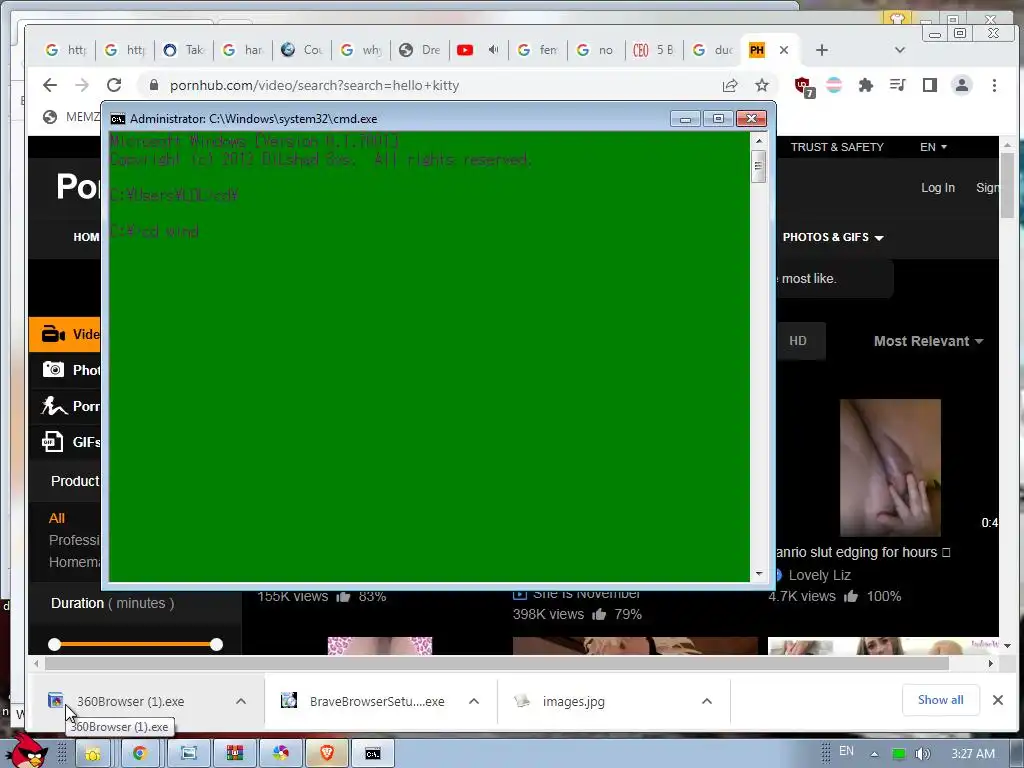Open the Most Relevant sort dropdown
1024x768 pixels.
coord(928,341)
